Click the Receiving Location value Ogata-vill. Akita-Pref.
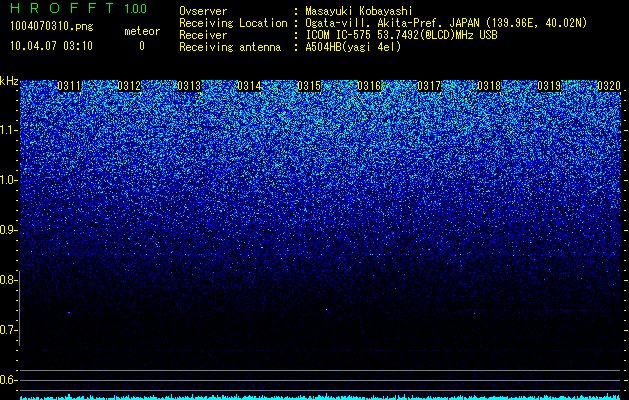 (375, 23)
